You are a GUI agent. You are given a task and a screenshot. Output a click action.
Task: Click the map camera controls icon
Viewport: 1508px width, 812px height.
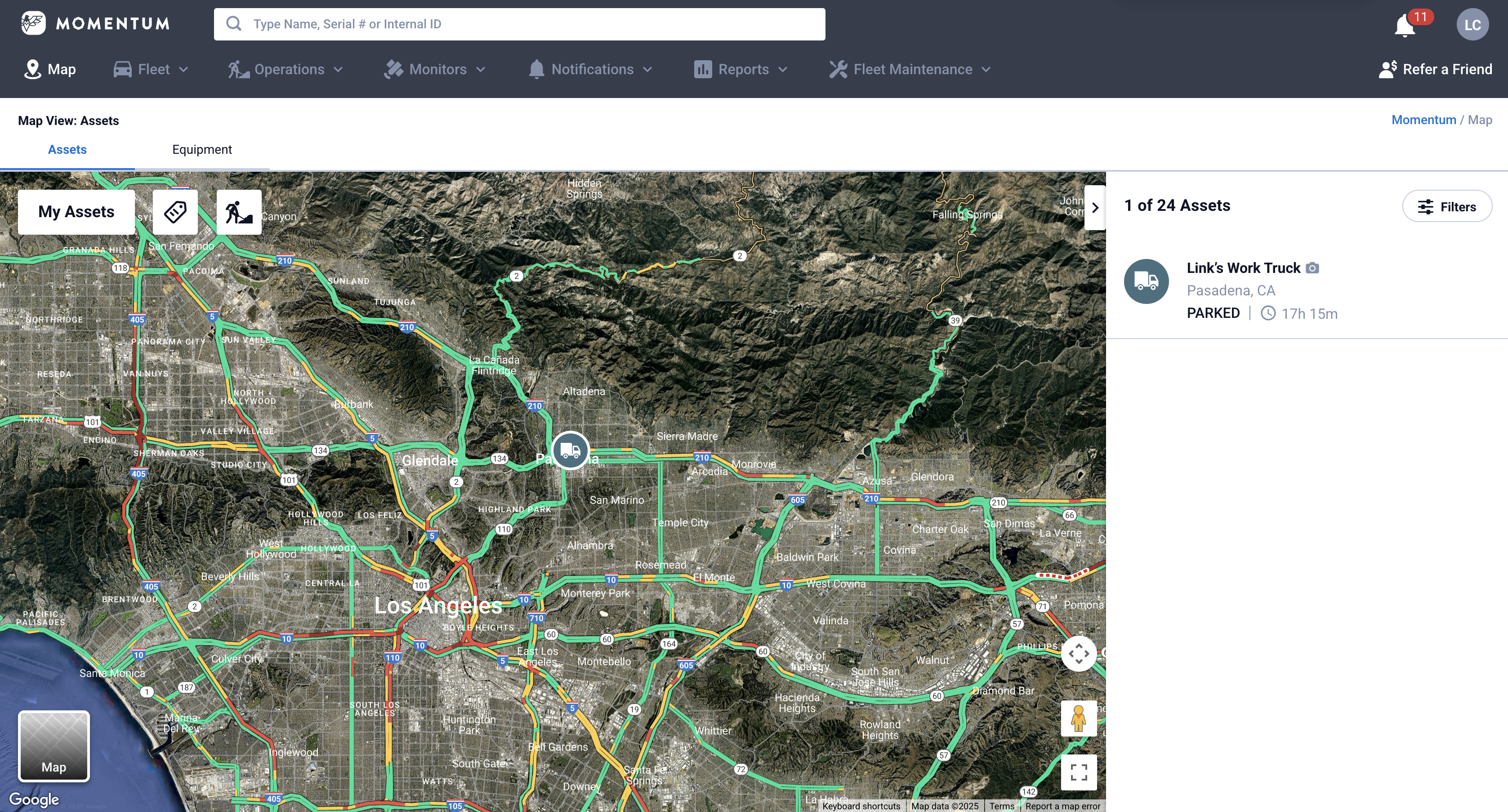[x=1078, y=653]
